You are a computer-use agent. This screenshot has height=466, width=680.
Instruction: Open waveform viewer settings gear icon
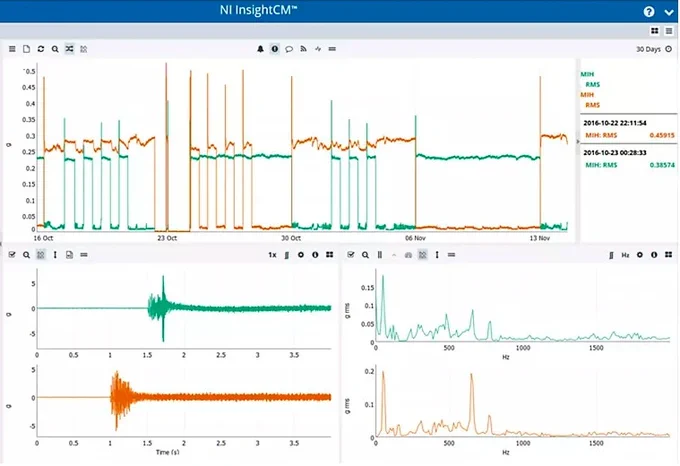pyautogui.click(x=301, y=255)
